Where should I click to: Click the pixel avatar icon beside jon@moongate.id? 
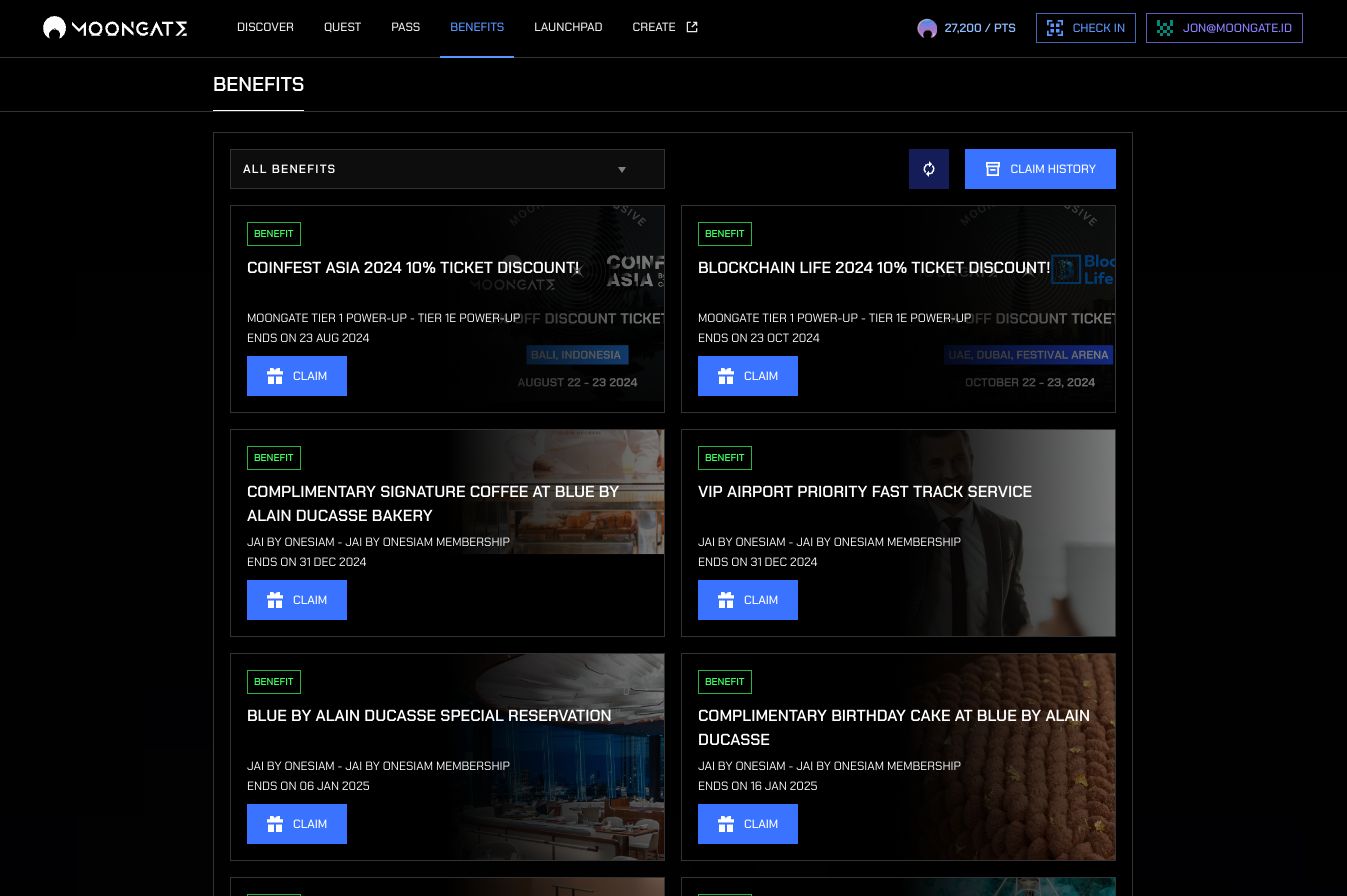[1165, 28]
